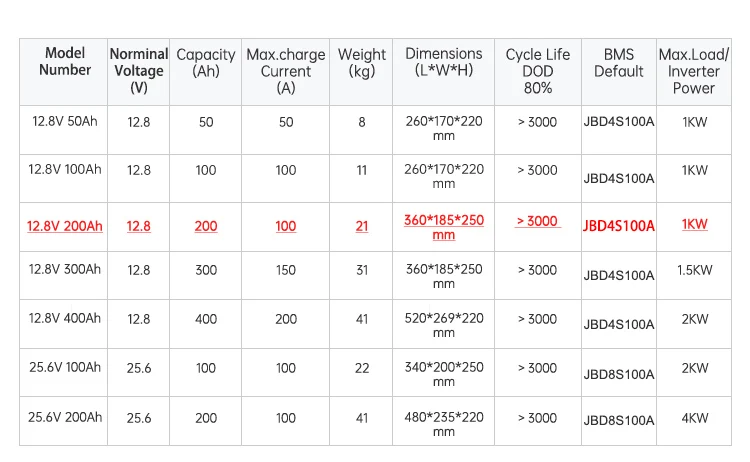Click the Max.Load/Inverter Power header
Image resolution: width=750 pixels, height=462 pixels.
(x=694, y=71)
